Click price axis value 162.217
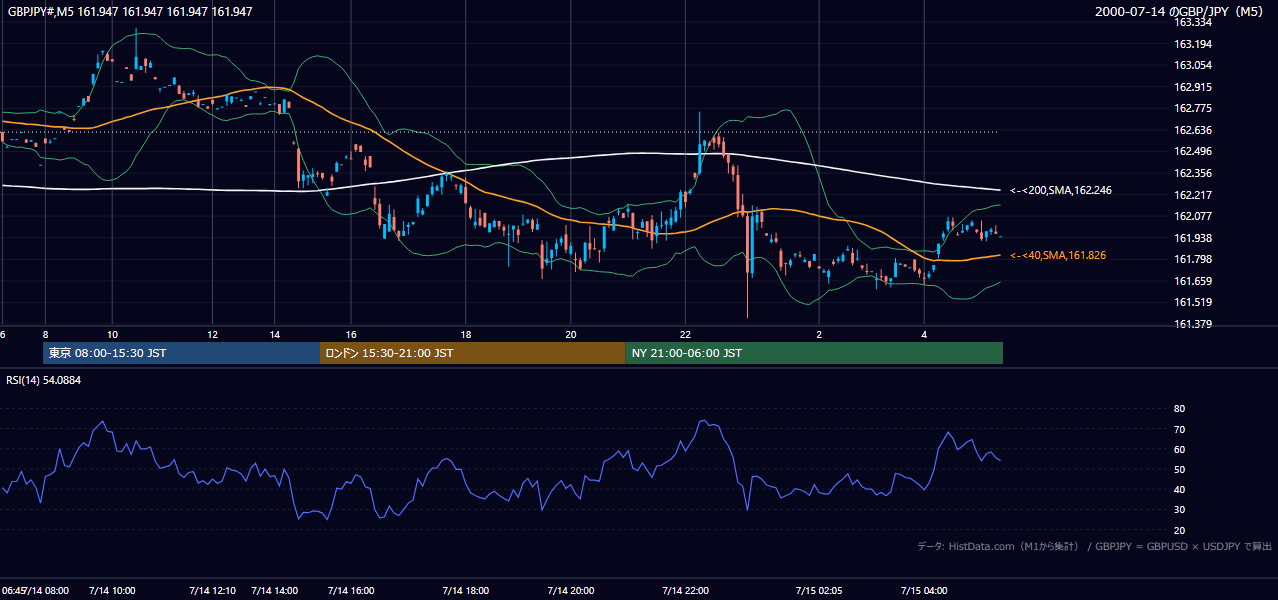The width and height of the screenshot is (1278, 600). tap(1192, 195)
